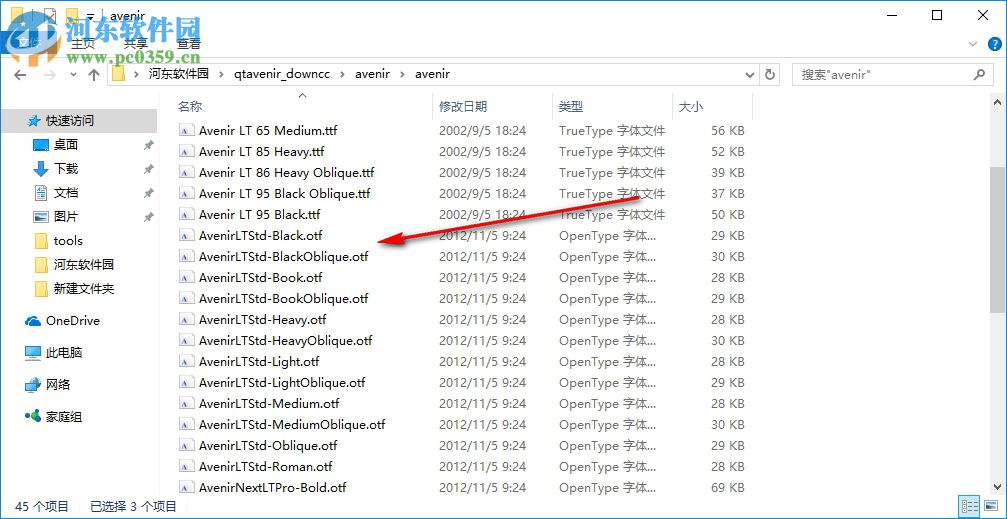Open 家庭组 homegroup icon
This screenshot has width=1007, height=519.
pos(33,416)
